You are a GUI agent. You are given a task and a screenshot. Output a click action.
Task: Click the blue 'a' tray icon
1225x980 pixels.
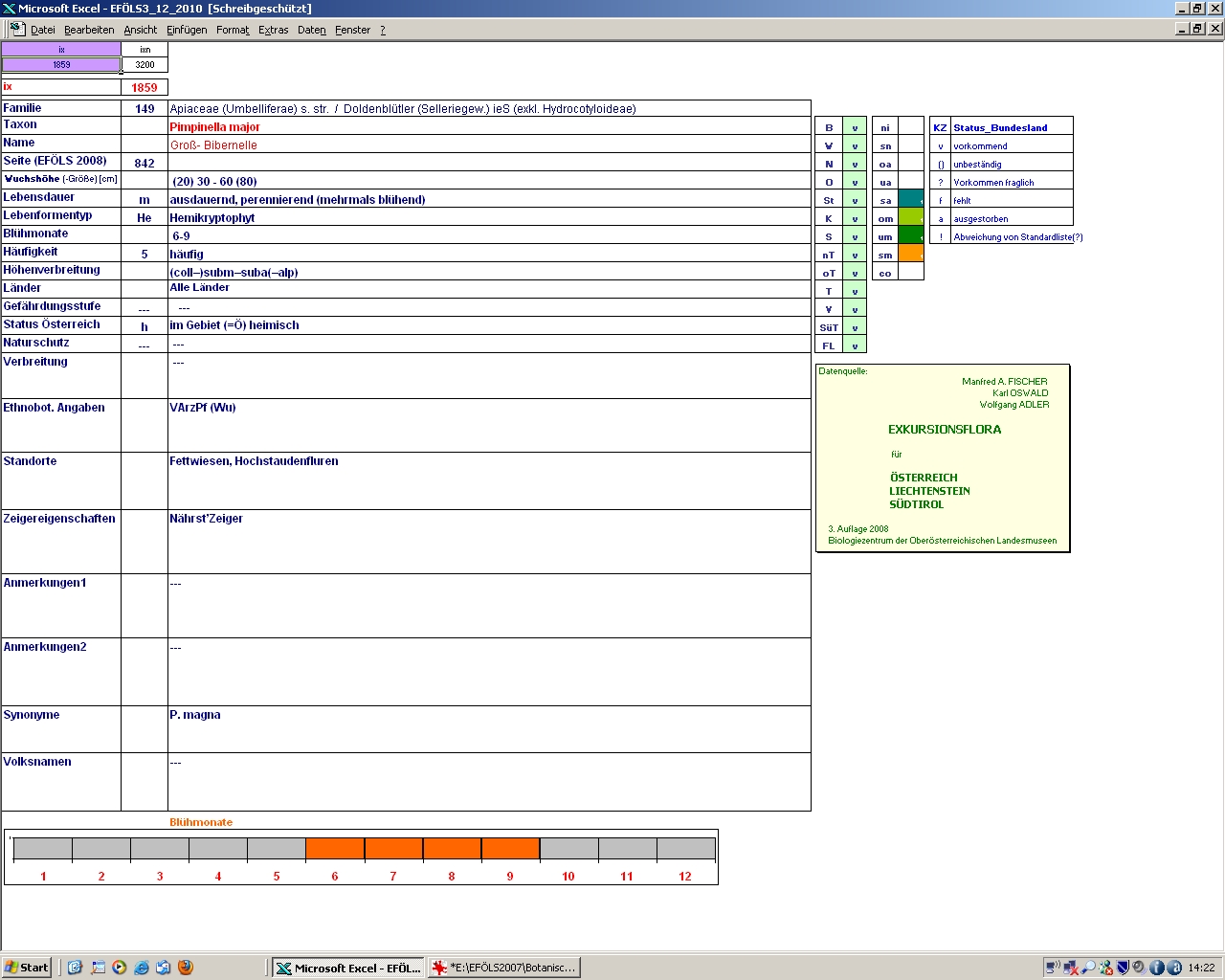point(1173,968)
